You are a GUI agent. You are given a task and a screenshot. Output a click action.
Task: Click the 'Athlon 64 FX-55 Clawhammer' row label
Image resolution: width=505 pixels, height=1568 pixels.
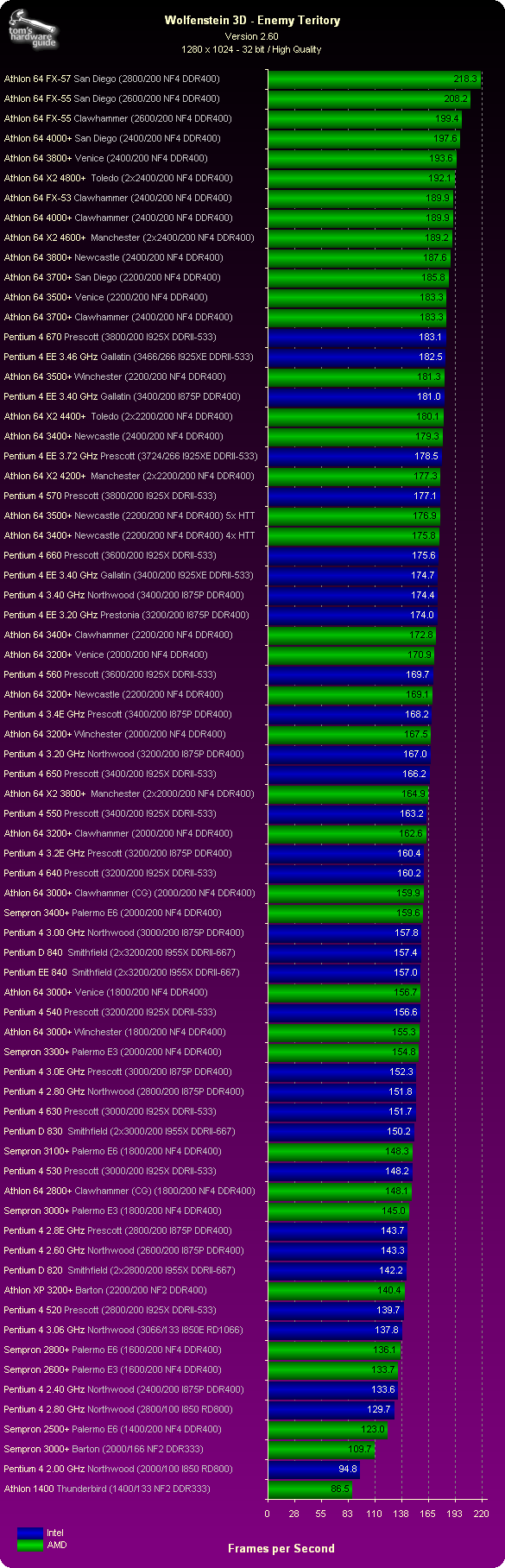pos(117,118)
